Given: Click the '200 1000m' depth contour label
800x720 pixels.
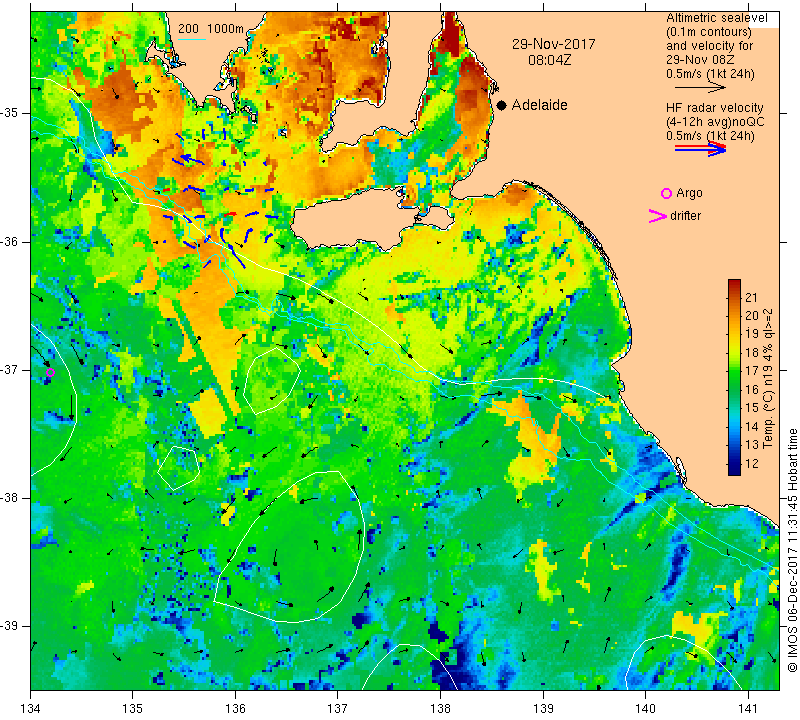Looking at the screenshot, I should pos(211,29).
